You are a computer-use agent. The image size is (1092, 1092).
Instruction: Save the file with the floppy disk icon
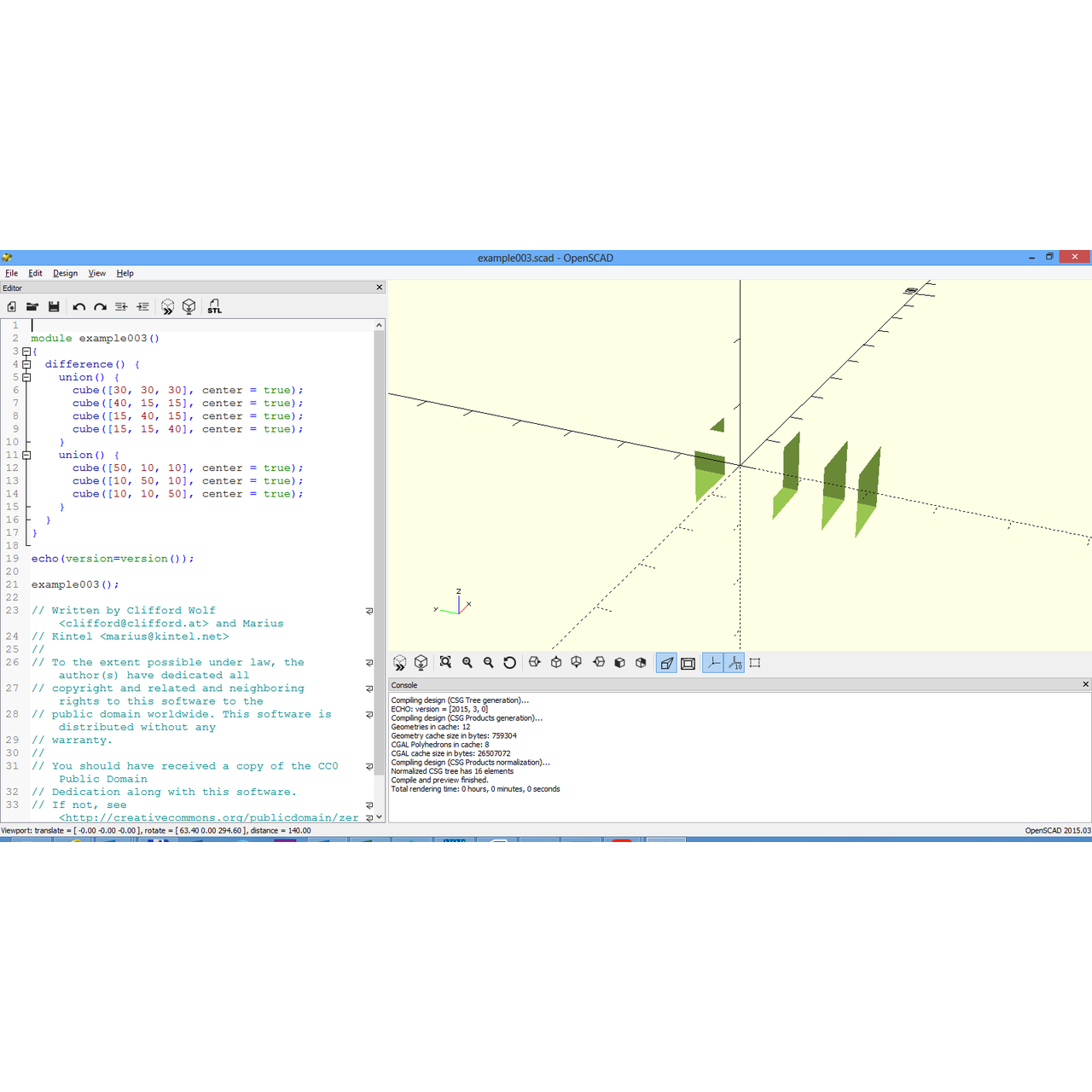coord(54,306)
